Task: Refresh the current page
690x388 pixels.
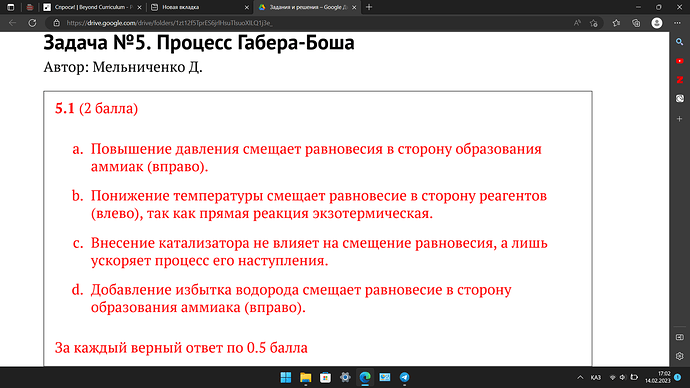Action: [x=32, y=23]
